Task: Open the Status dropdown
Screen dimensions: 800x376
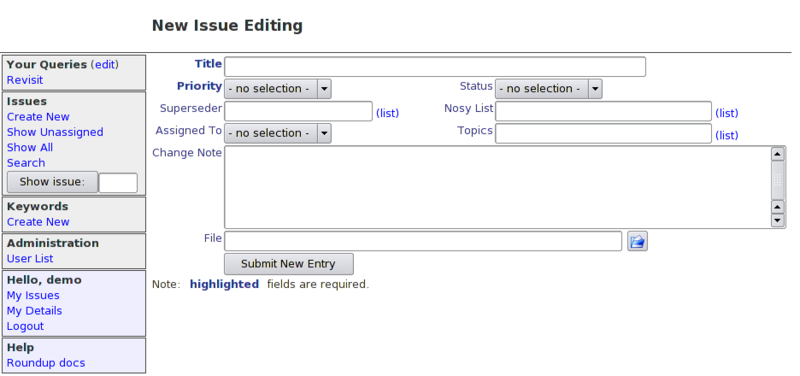Action: click(x=548, y=89)
